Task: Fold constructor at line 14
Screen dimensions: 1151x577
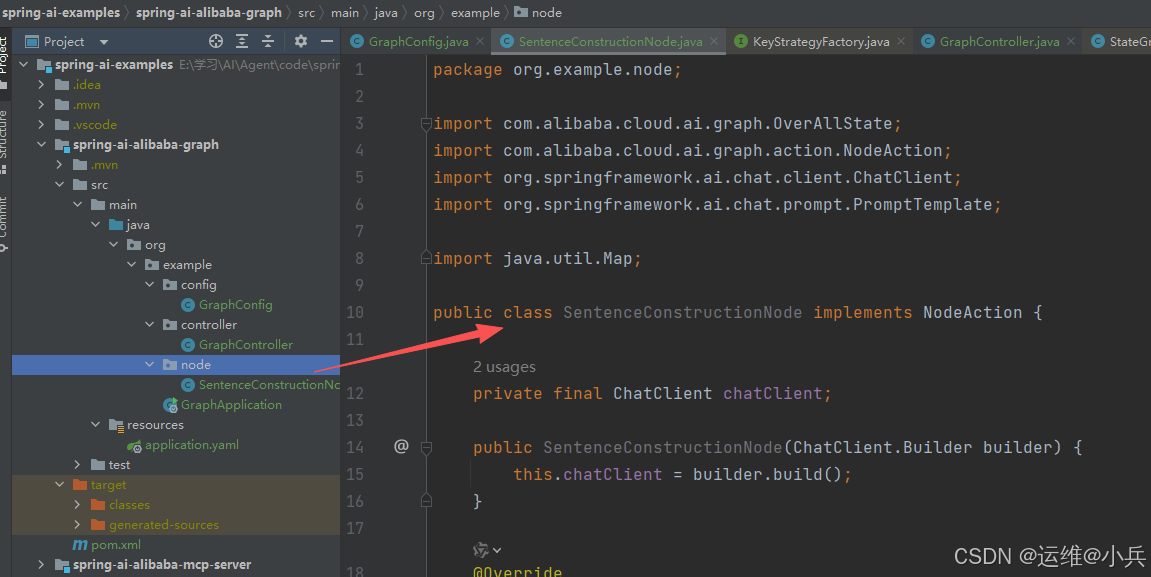Action: (x=426, y=447)
